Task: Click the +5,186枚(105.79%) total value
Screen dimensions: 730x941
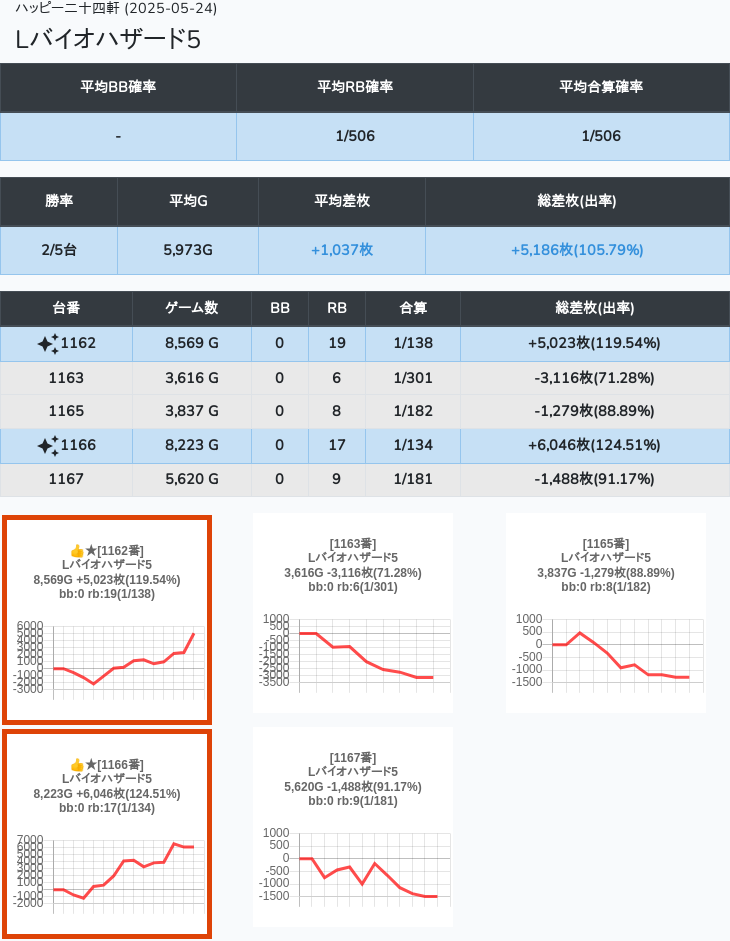Action: click(578, 250)
